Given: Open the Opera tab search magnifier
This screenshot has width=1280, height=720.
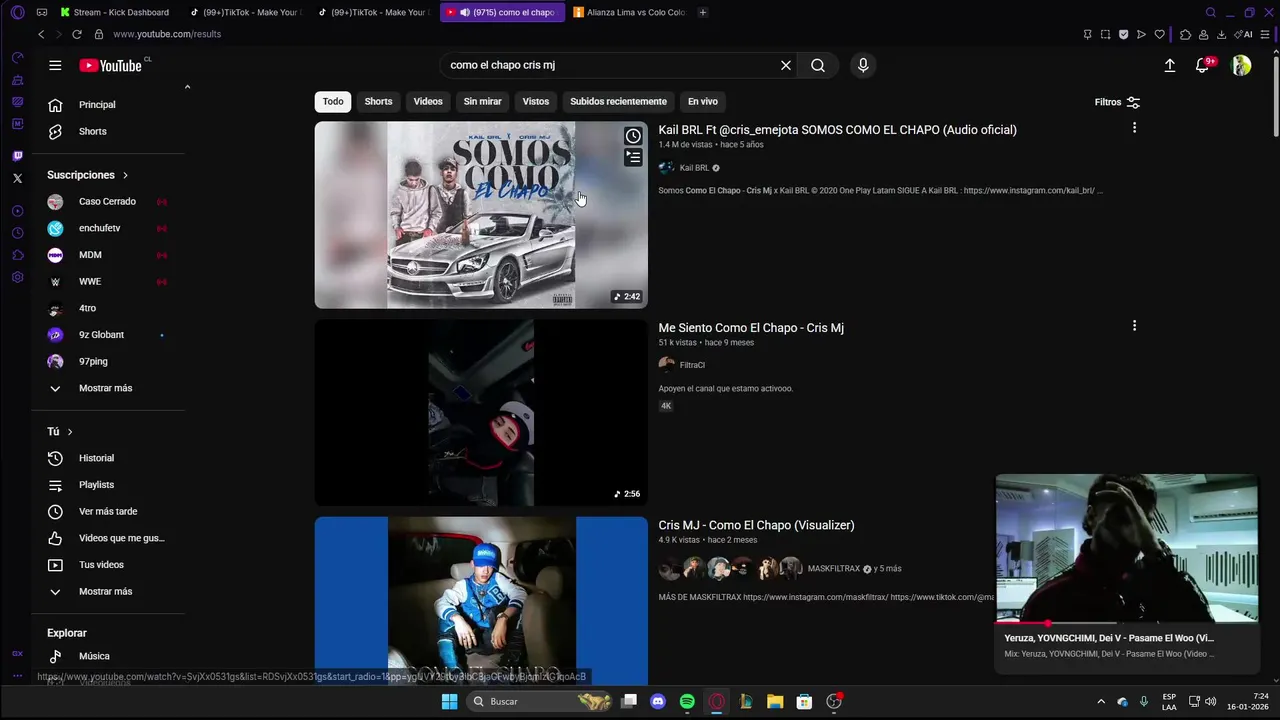Looking at the screenshot, I should point(1211,12).
